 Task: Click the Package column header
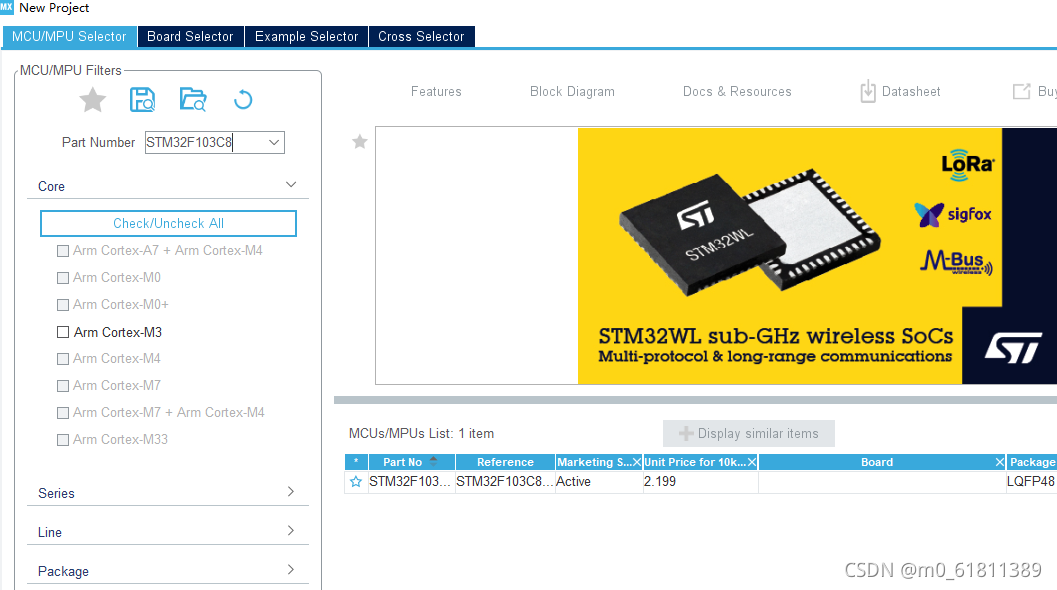pyautogui.click(x=1032, y=462)
